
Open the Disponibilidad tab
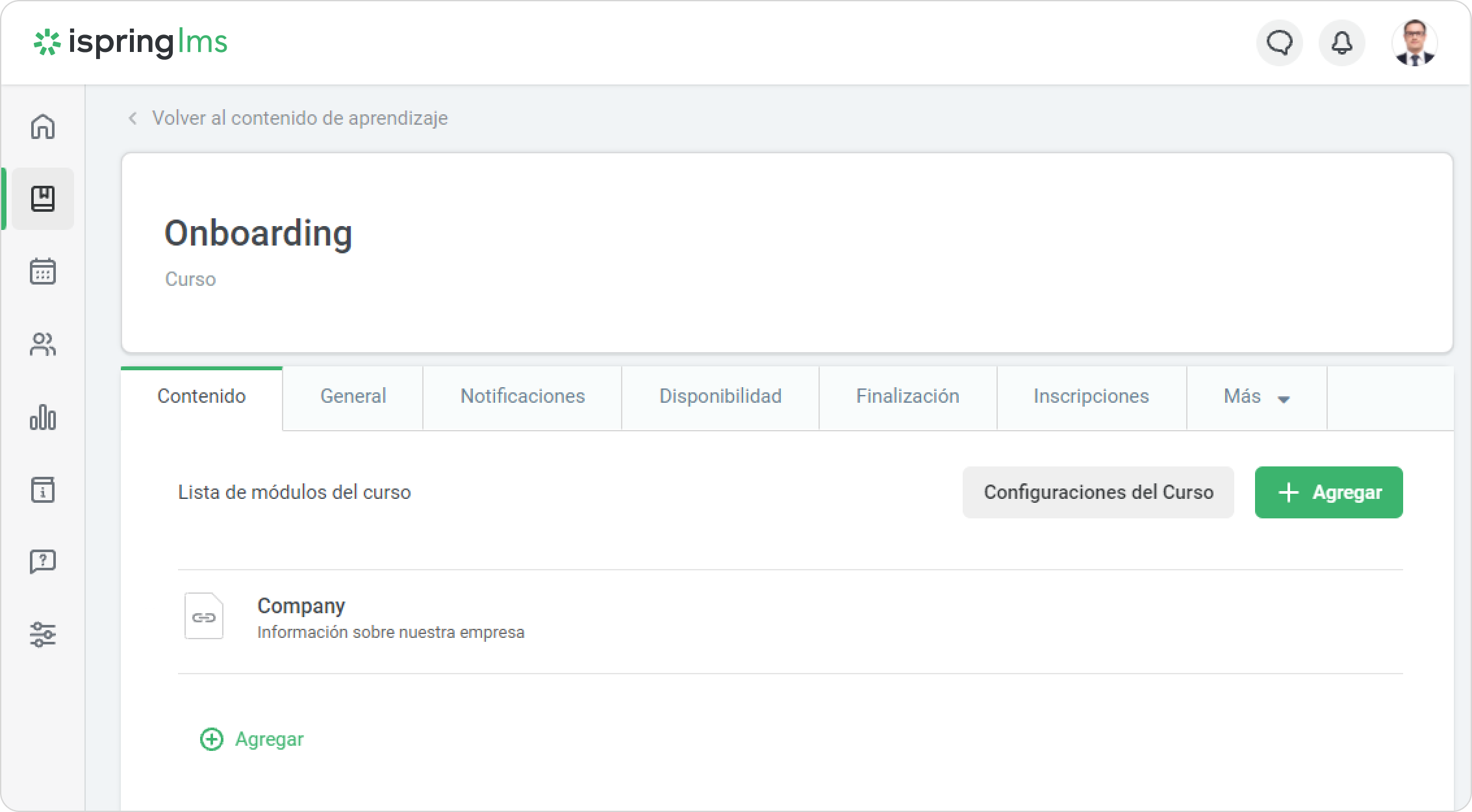(720, 397)
